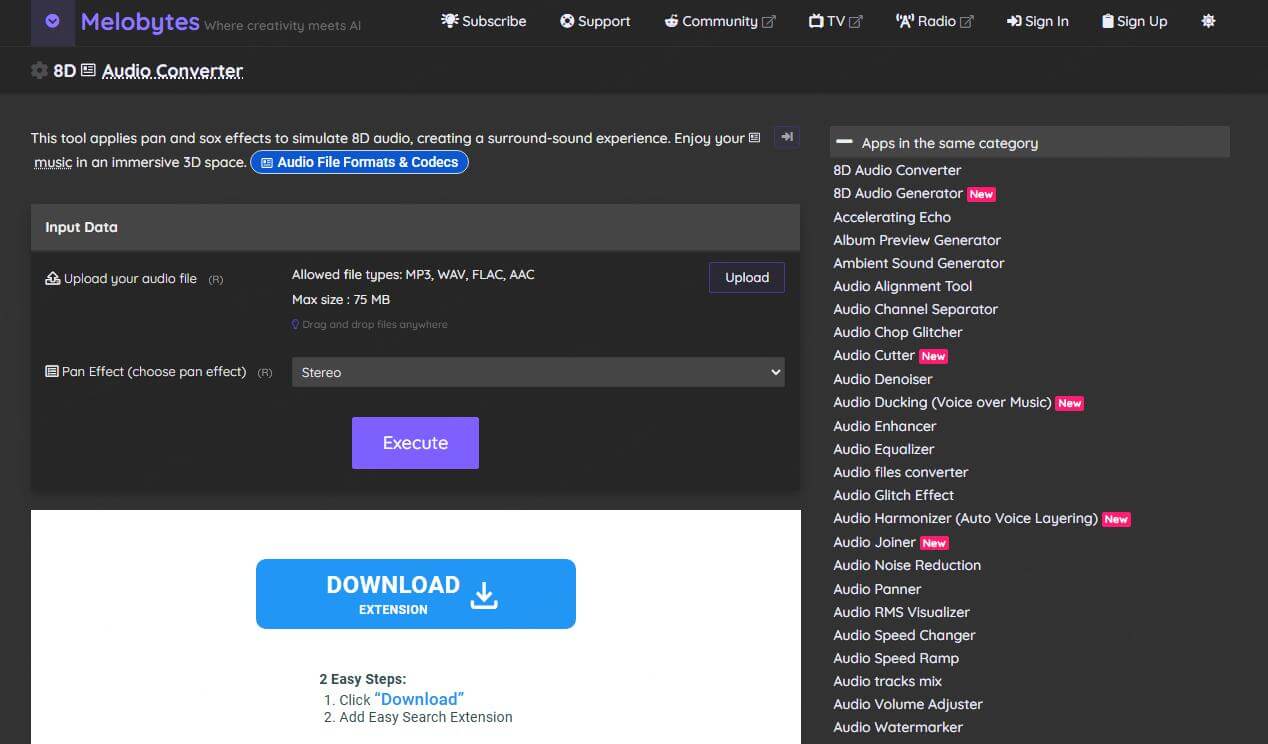This screenshot has width=1268, height=744.
Task: Open the Accelerating Echo app
Action: 892,217
